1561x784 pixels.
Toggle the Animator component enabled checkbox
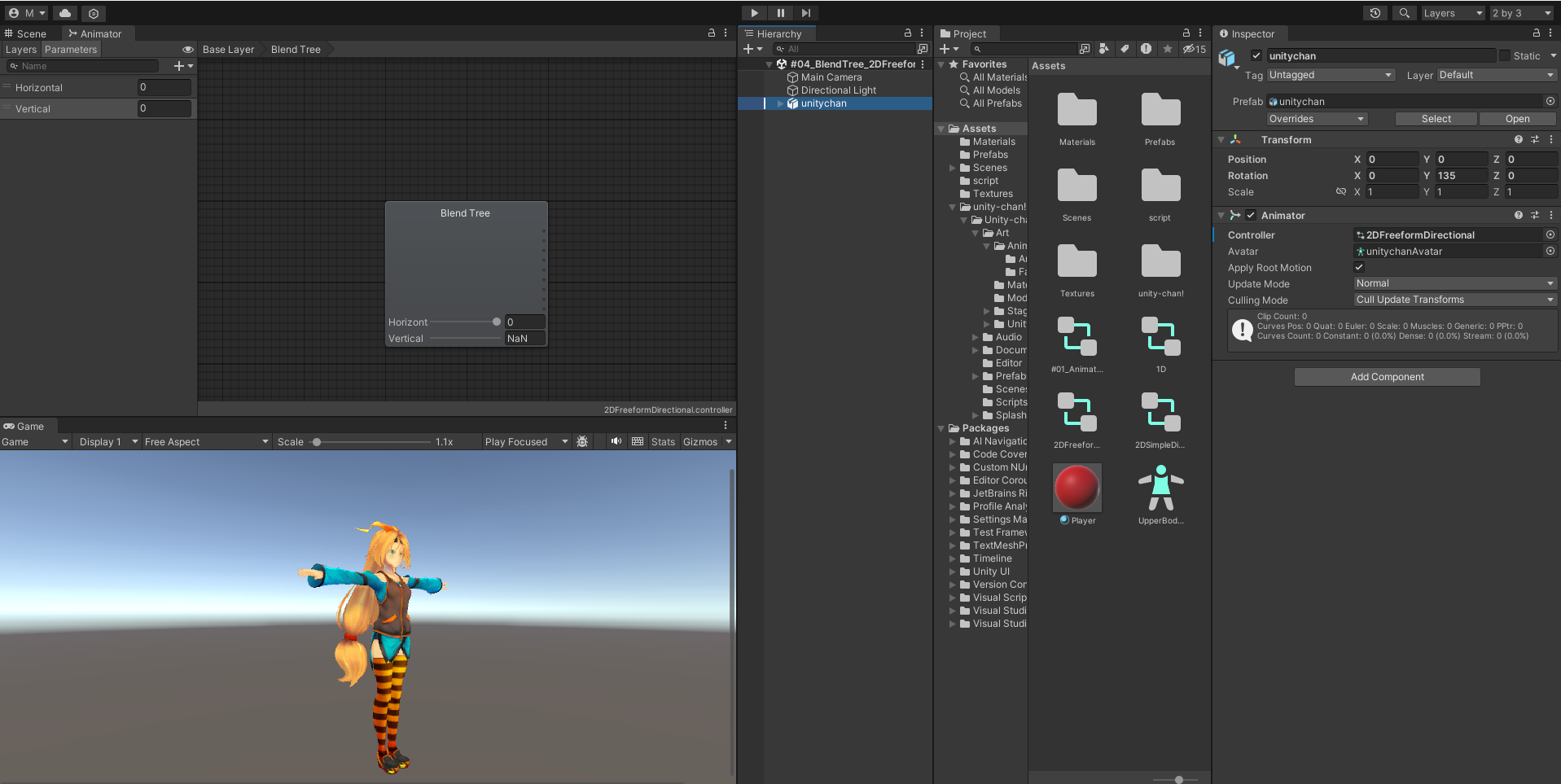[1251, 215]
